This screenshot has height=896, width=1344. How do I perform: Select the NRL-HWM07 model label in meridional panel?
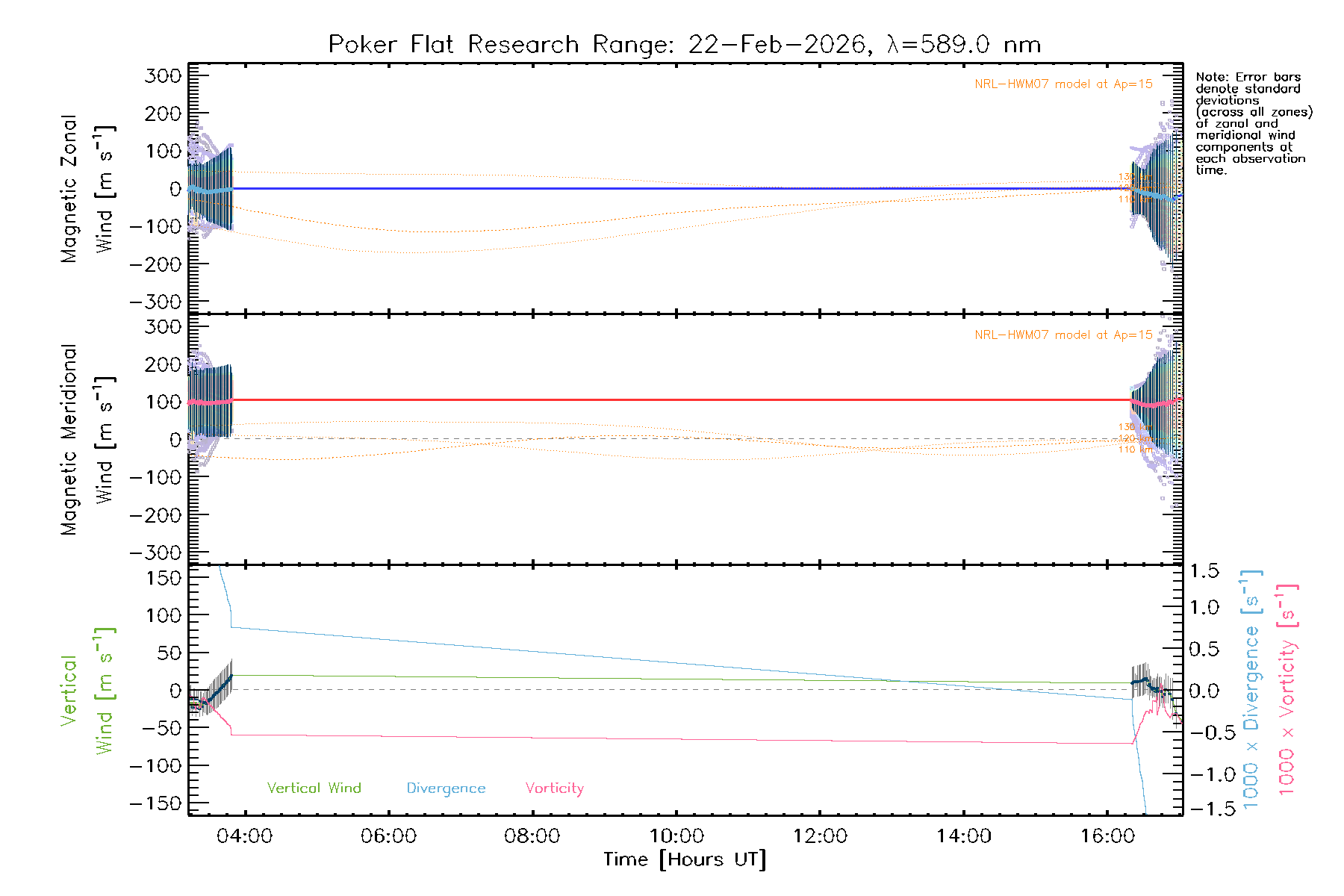coord(1063,335)
